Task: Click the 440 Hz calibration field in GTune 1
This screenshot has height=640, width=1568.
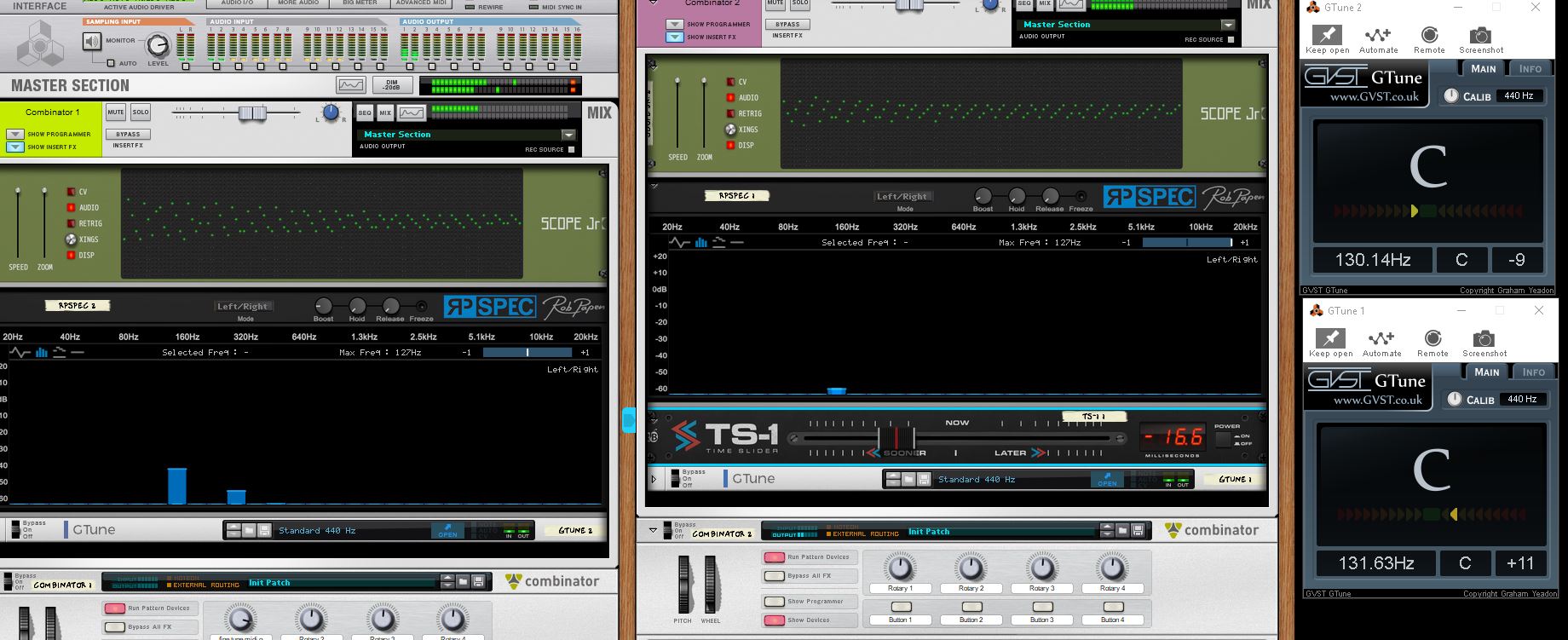Action: coord(1522,399)
